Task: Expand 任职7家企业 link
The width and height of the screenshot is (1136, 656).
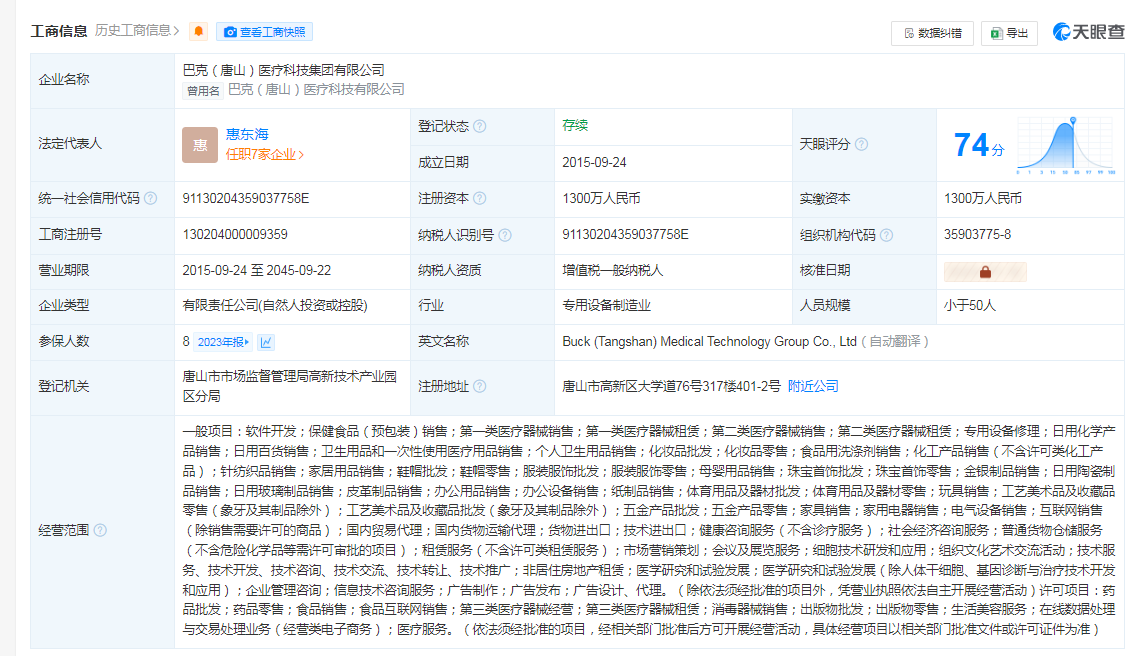Action: (x=264, y=154)
